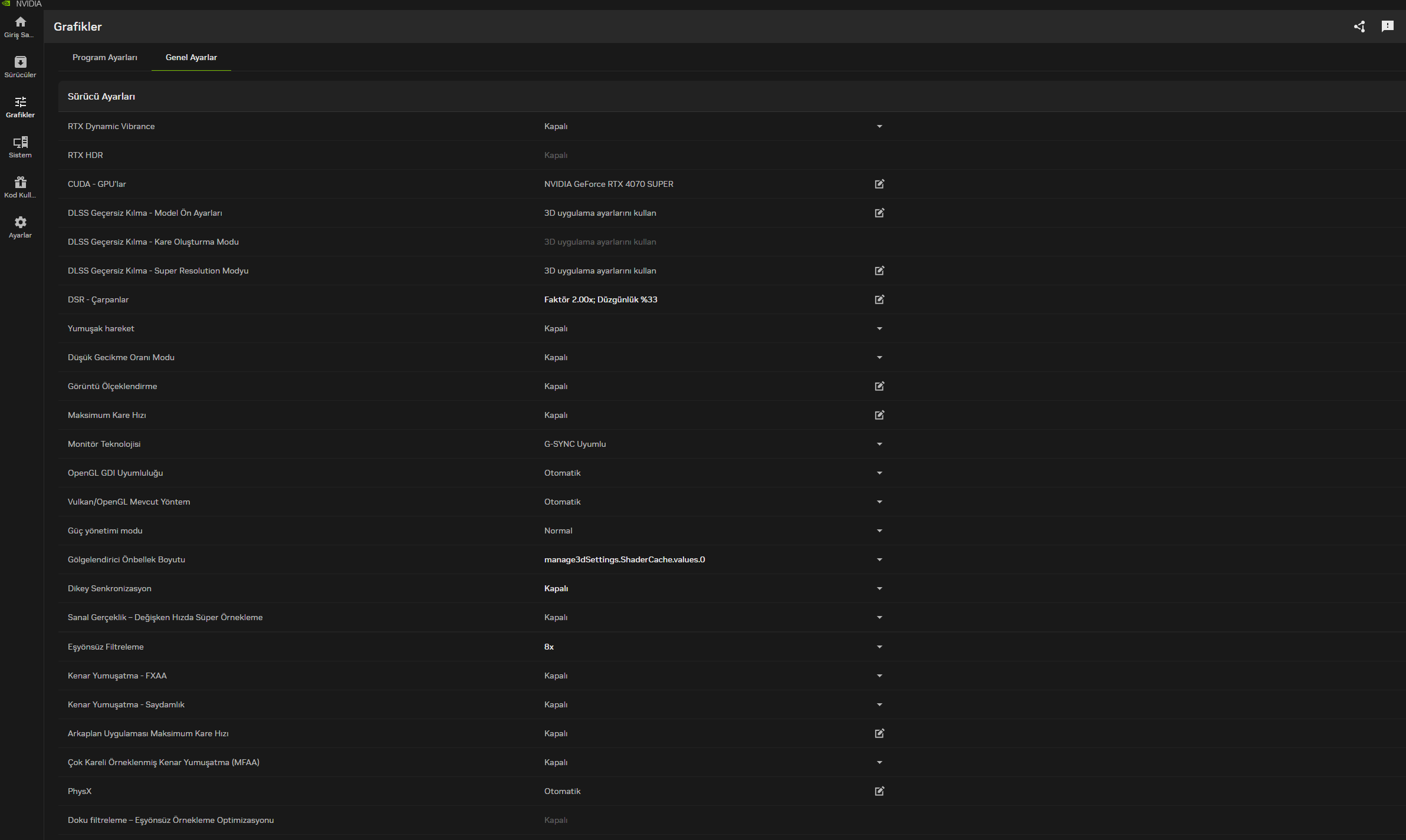This screenshot has width=1406, height=840.
Task: Open Kenar Yumuşatma - FXAA dropdown
Action: coord(879,676)
